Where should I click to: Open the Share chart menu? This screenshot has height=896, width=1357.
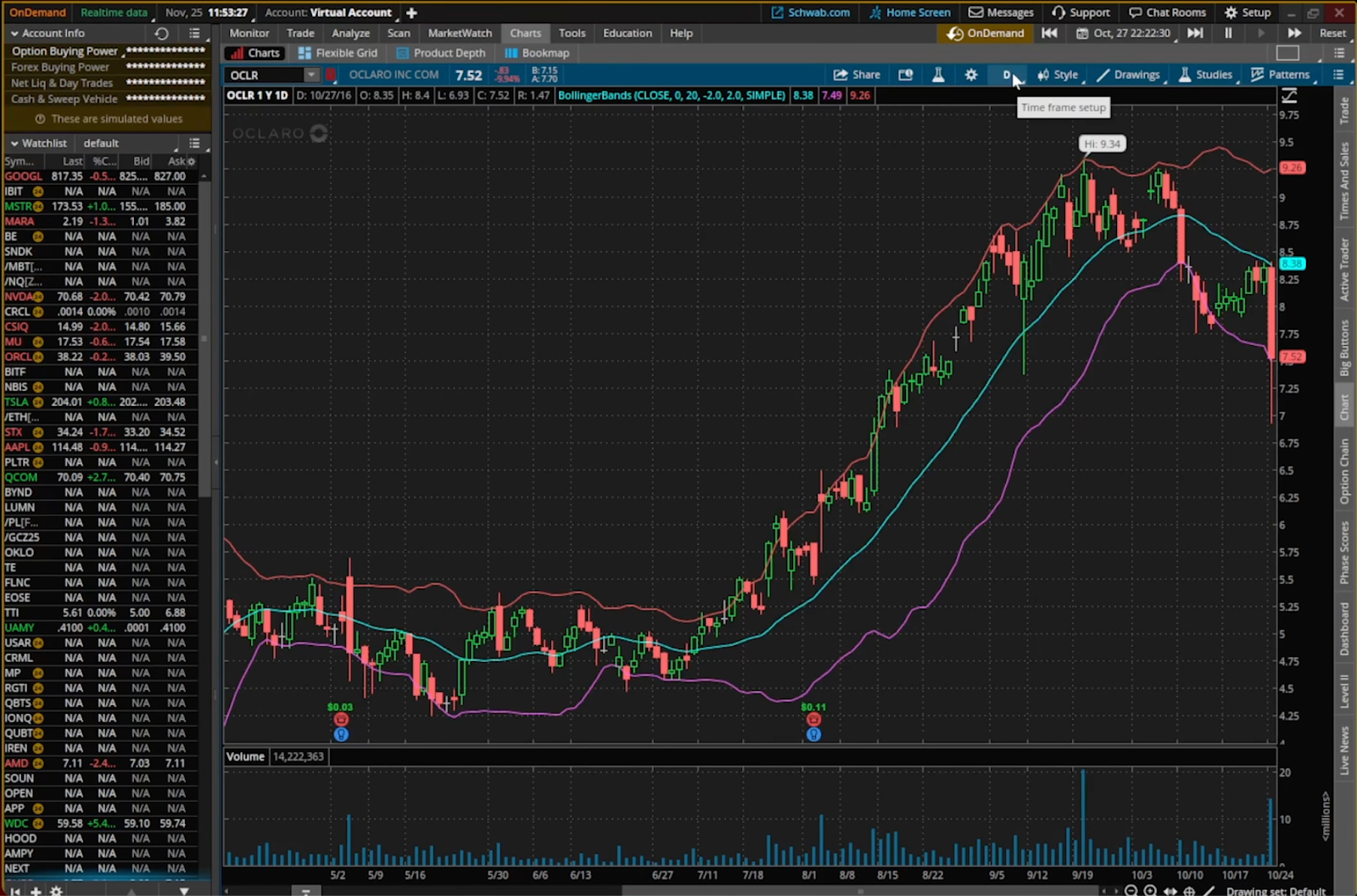pos(857,75)
